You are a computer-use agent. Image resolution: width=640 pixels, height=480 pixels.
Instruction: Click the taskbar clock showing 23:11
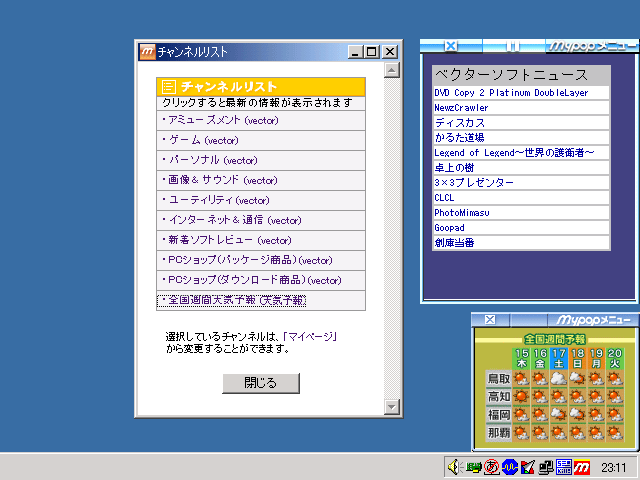pyautogui.click(x=613, y=467)
